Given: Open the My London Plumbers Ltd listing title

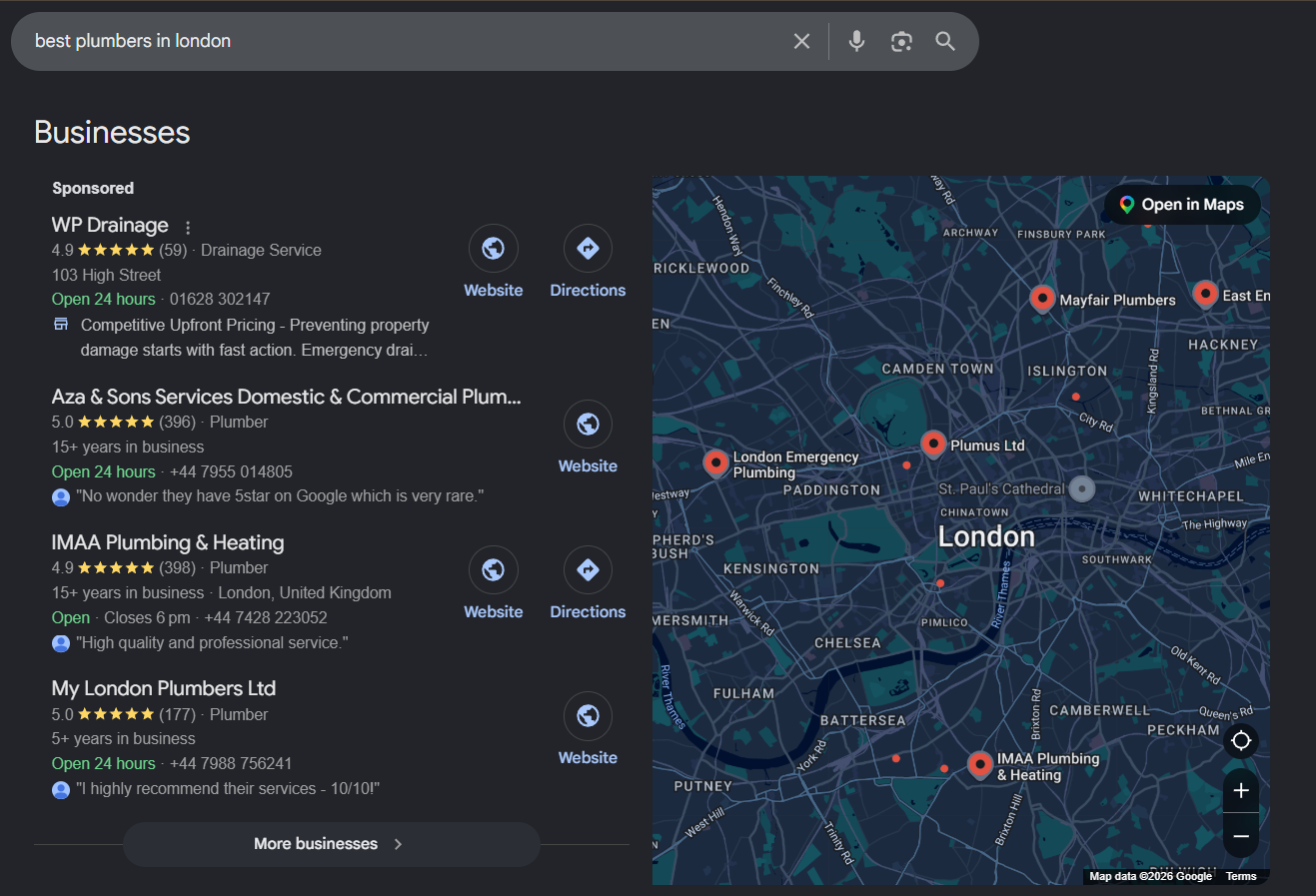Looking at the screenshot, I should (x=164, y=689).
